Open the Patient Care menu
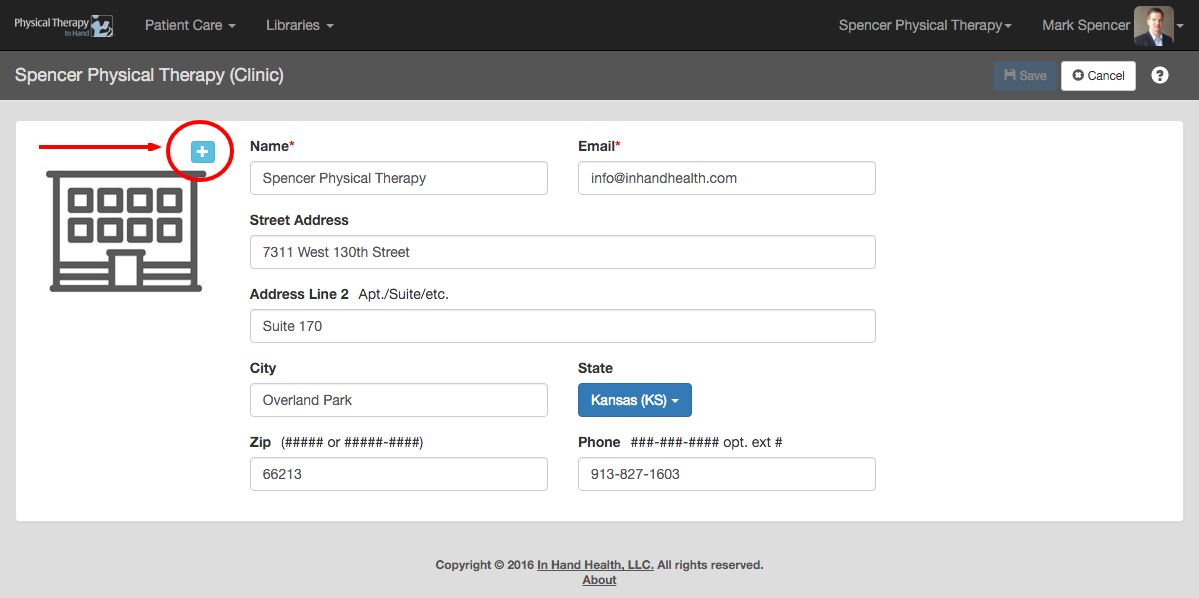Screen dimensions: 1199x598 click(190, 25)
